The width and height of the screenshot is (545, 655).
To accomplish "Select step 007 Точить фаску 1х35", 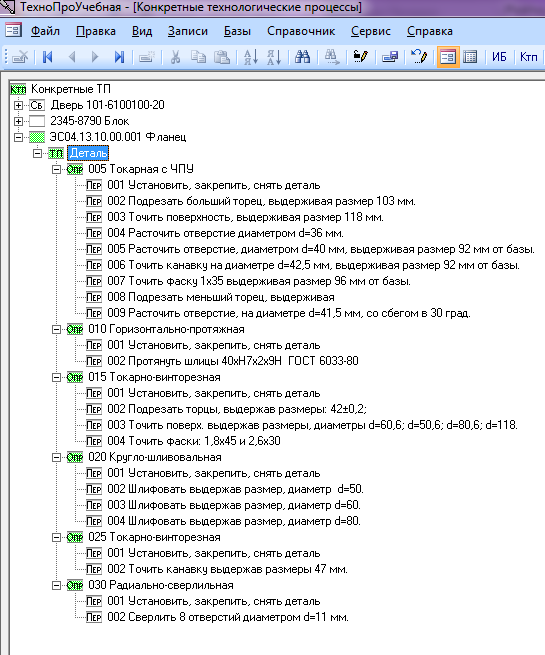I will [x=259, y=281].
